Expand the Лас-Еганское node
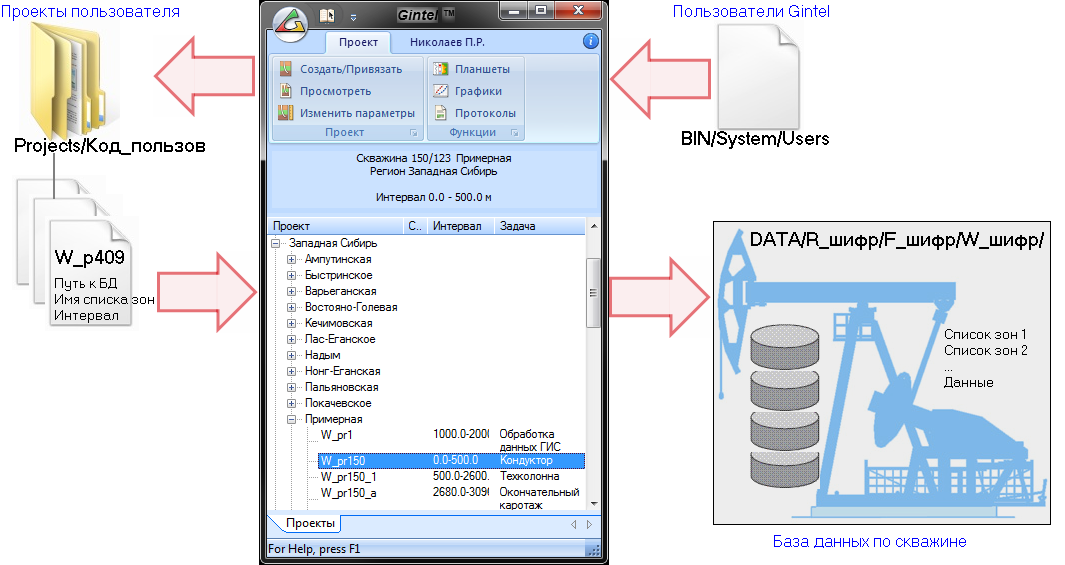1065x565 pixels. pyautogui.click(x=291, y=339)
